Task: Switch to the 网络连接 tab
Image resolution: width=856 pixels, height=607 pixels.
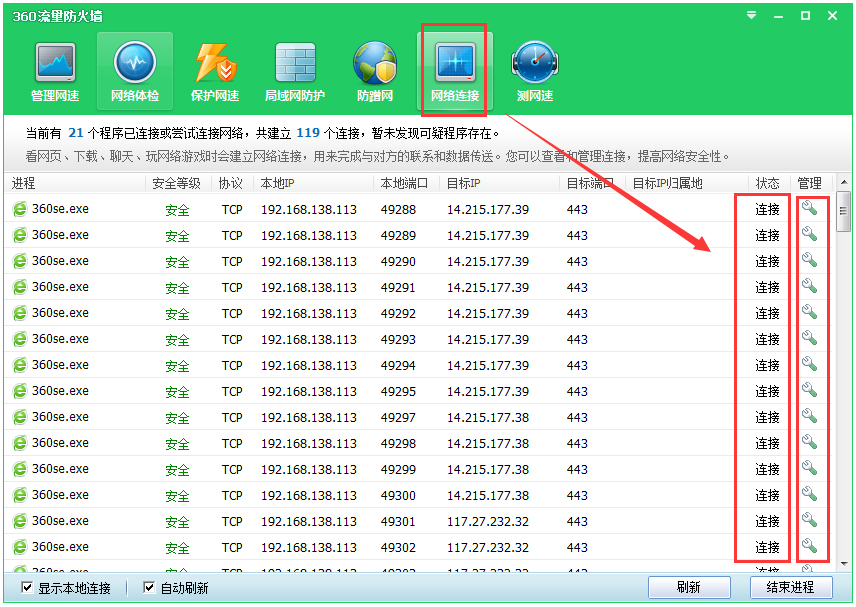Action: (455, 72)
